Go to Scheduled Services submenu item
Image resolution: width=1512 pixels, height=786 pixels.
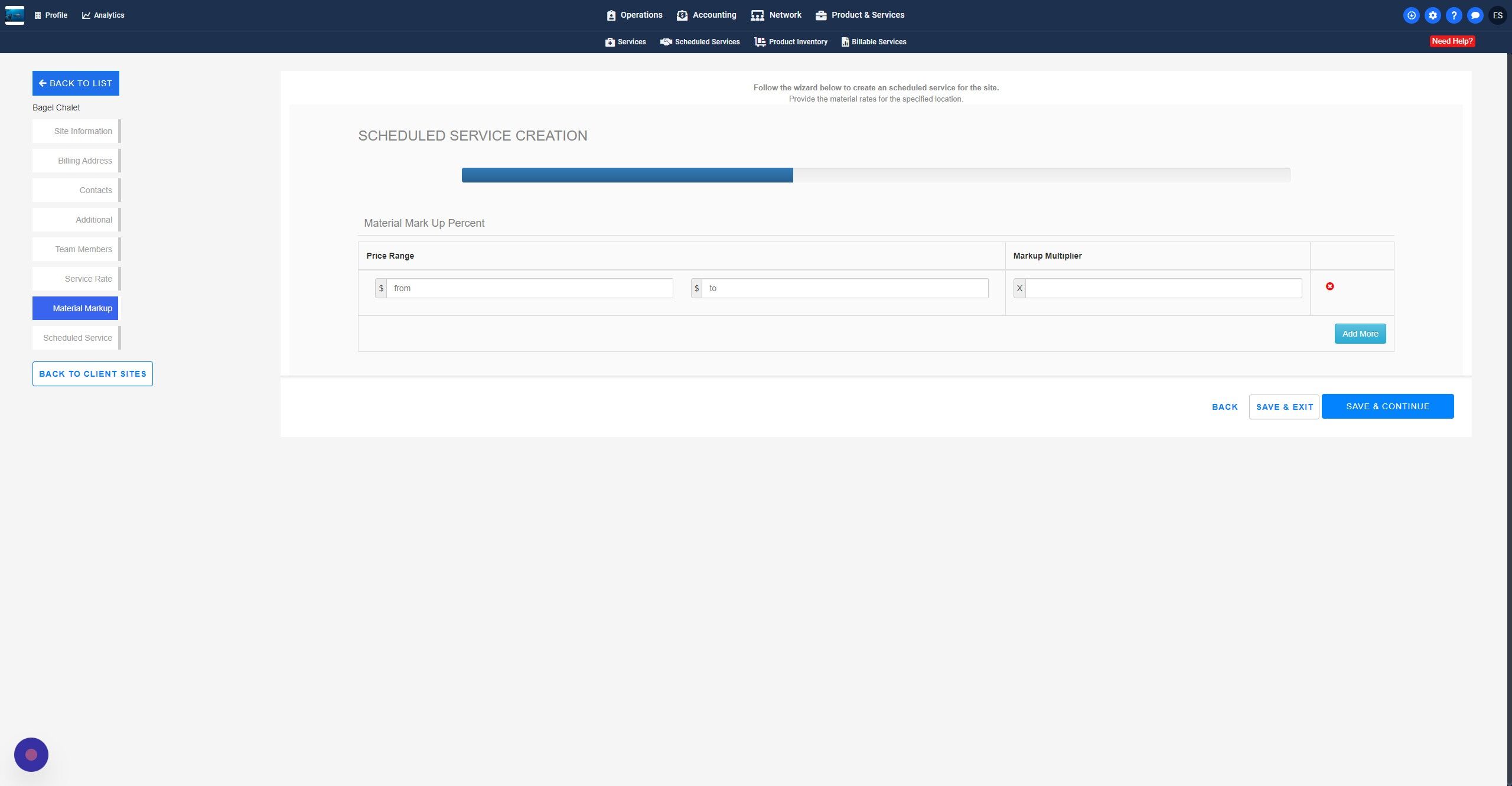[700, 42]
